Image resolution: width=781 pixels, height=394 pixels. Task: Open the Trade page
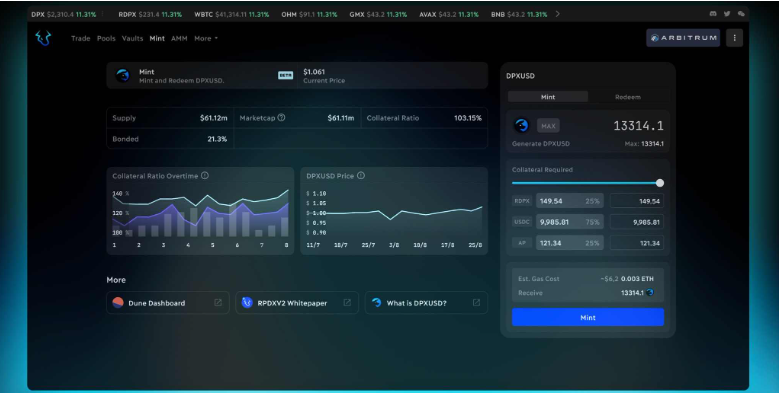(x=80, y=38)
